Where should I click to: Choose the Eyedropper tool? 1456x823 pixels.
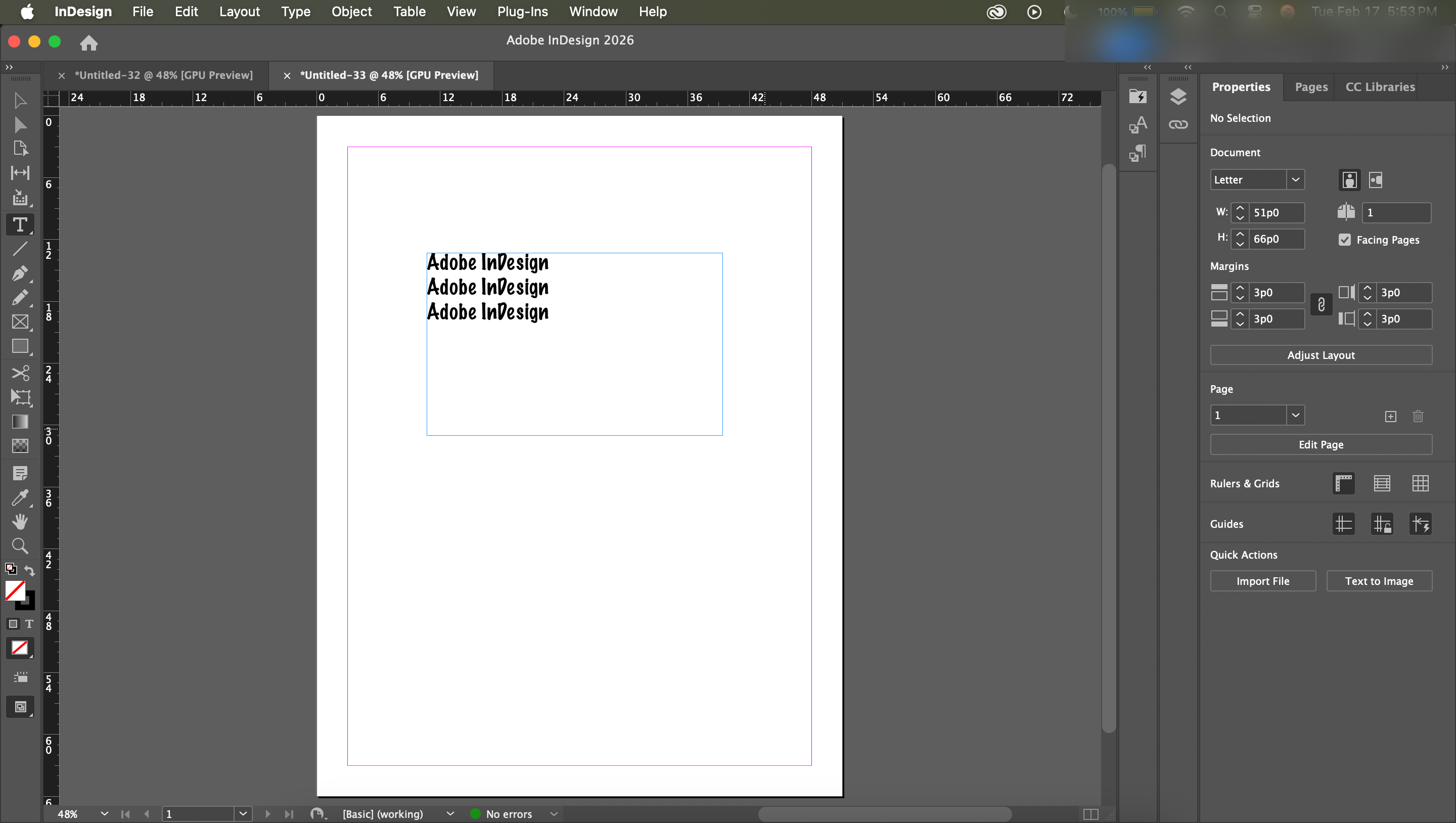(x=20, y=497)
